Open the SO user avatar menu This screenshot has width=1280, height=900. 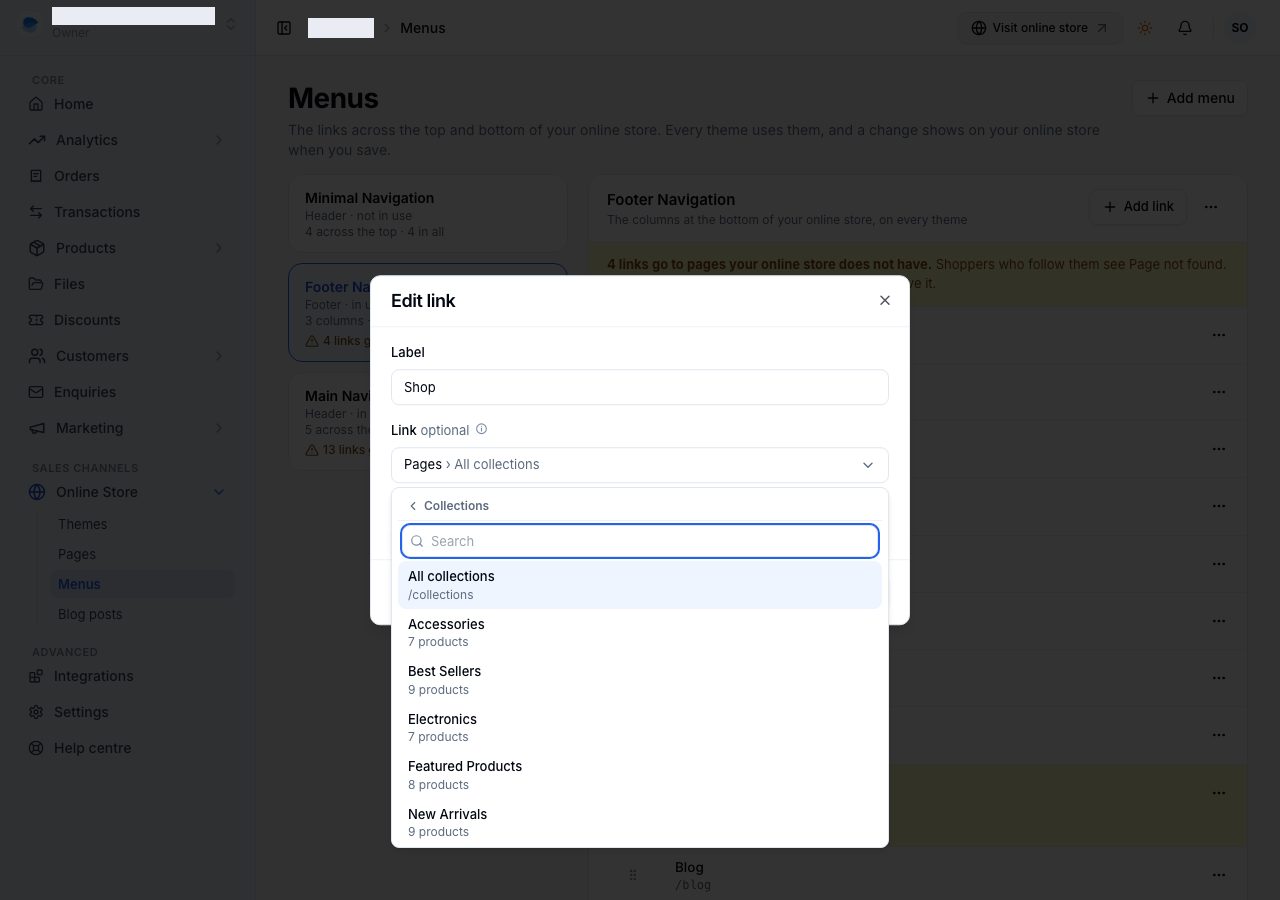tap(1240, 28)
